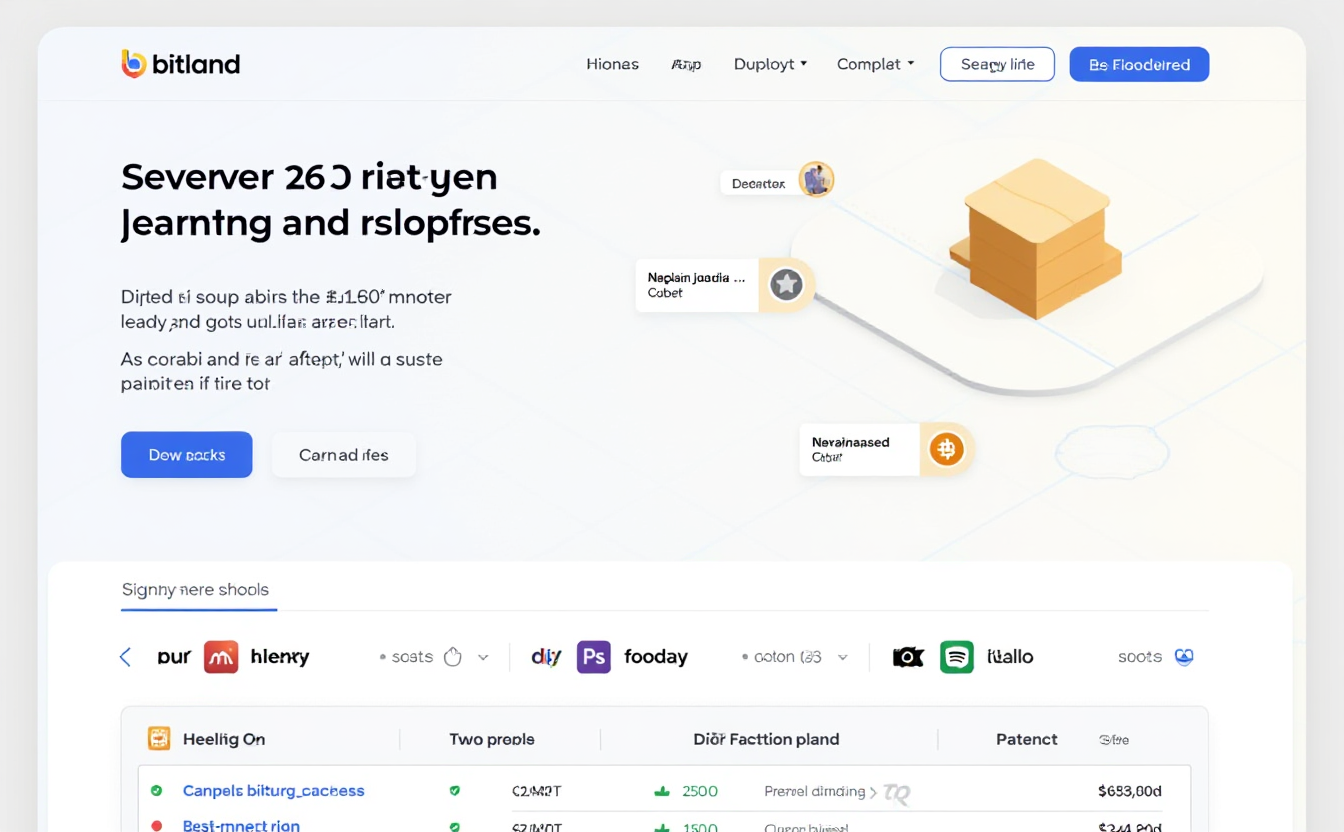Click the 'Carnad ifes' button
Image resolution: width=1344 pixels, height=832 pixels.
(x=343, y=455)
